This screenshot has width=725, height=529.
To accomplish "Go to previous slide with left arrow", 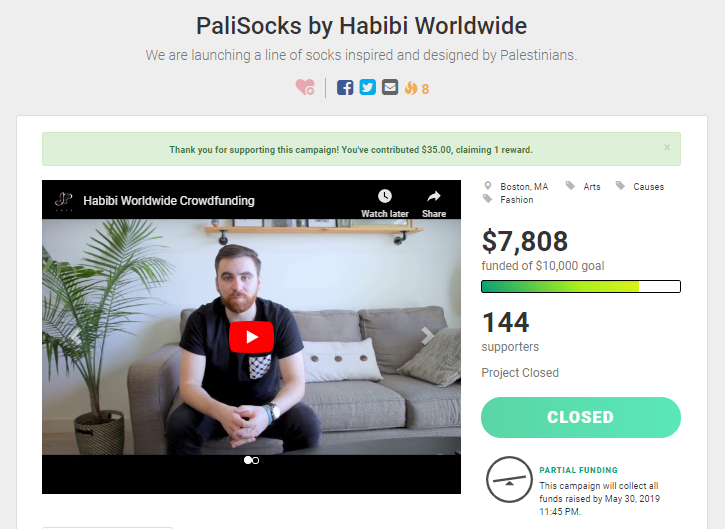I will 75,336.
